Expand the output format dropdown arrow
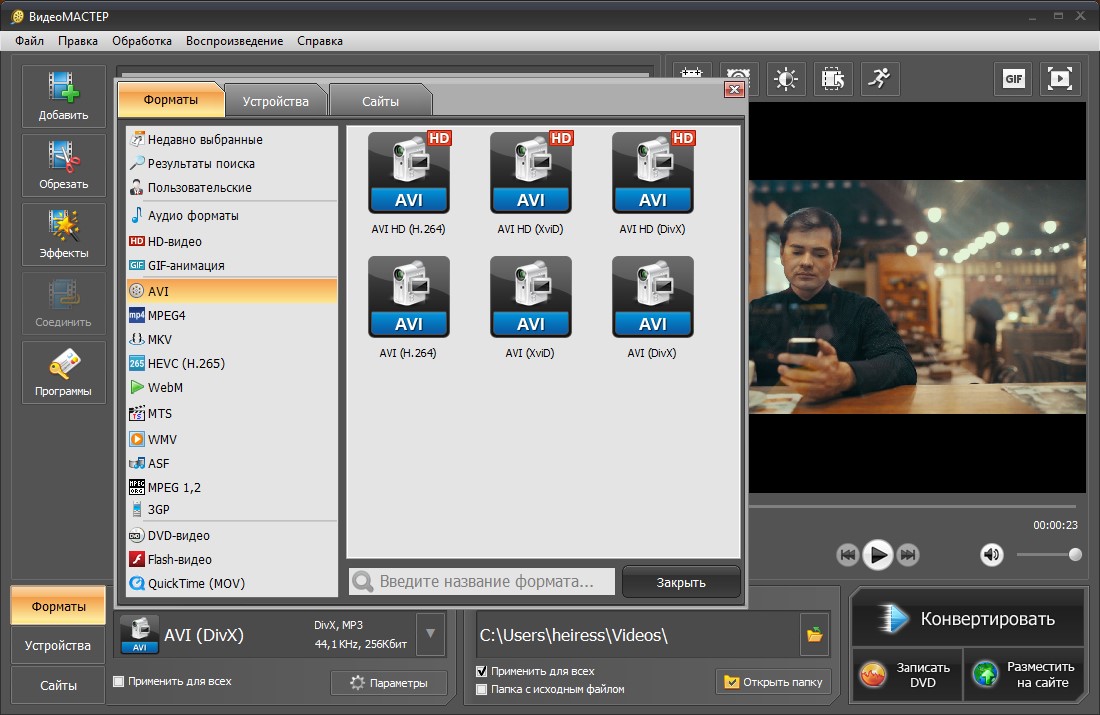Screen dimensions: 1100x715 [x=430, y=634]
